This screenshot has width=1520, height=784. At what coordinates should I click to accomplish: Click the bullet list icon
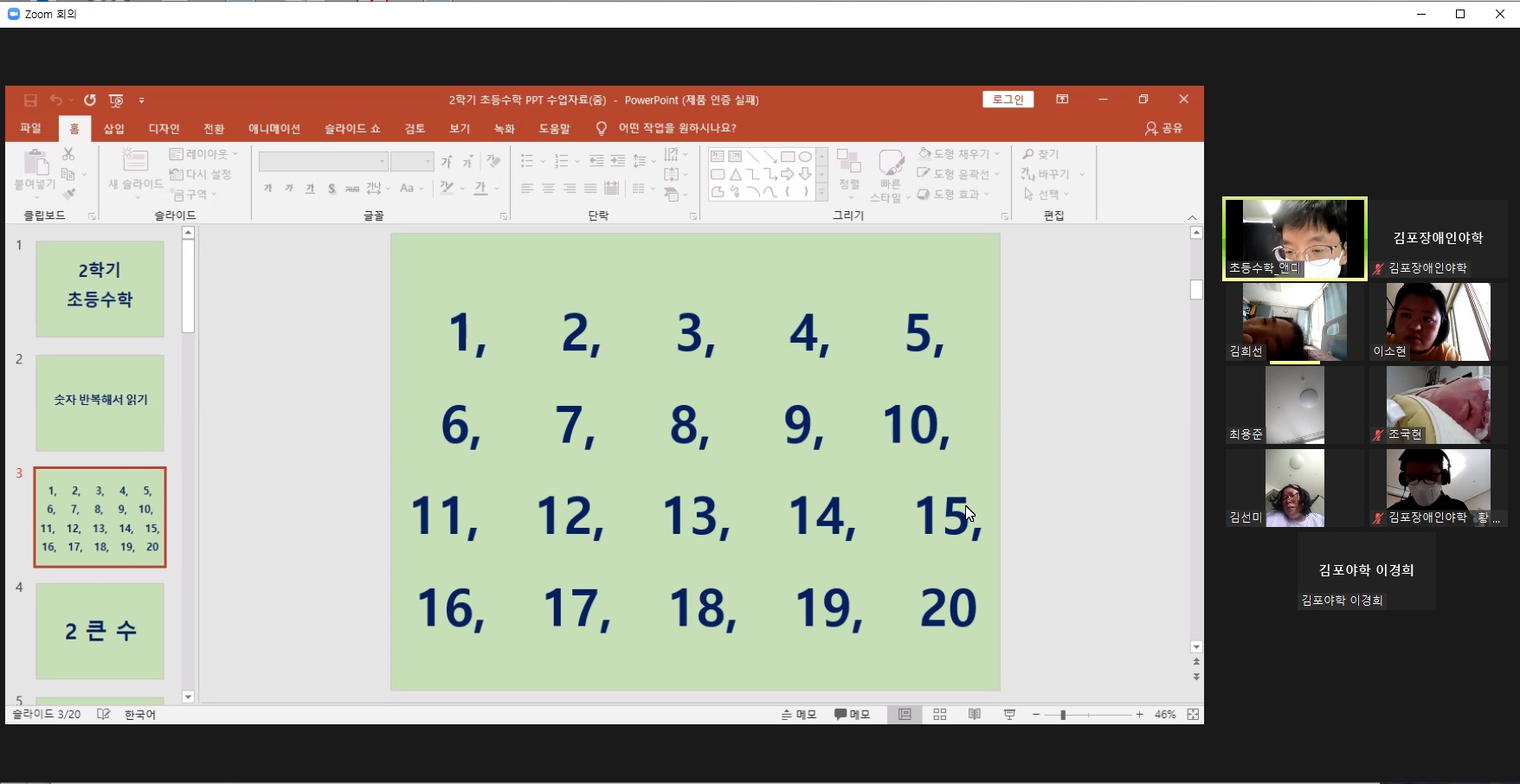click(x=526, y=161)
